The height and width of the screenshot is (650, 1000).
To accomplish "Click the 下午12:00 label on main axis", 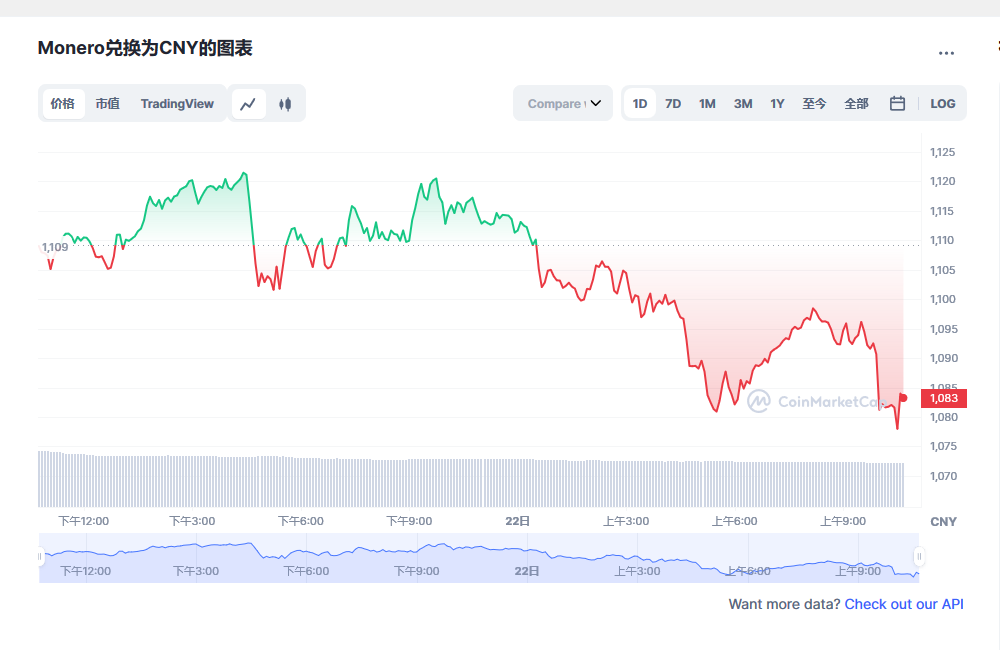I will 84,521.
